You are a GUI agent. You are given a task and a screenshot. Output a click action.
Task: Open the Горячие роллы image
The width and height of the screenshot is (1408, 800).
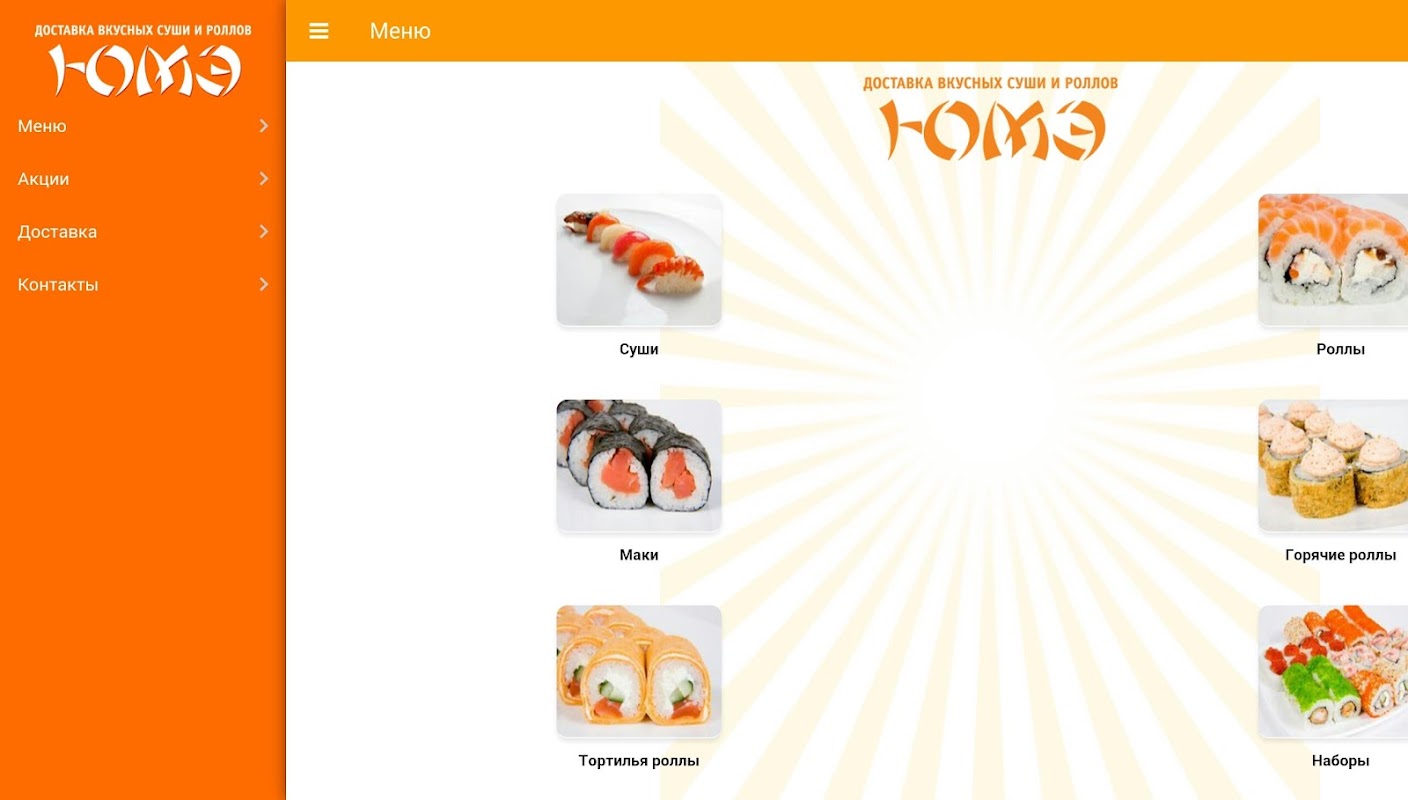(x=1333, y=465)
